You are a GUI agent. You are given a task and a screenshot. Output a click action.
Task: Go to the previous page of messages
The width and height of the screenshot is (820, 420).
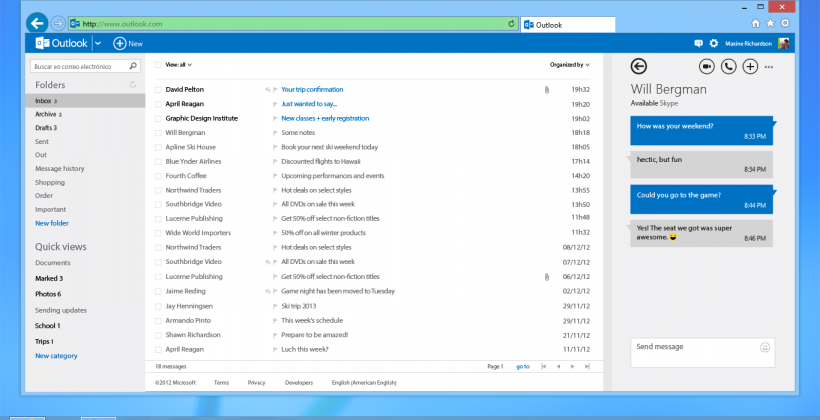coord(558,367)
